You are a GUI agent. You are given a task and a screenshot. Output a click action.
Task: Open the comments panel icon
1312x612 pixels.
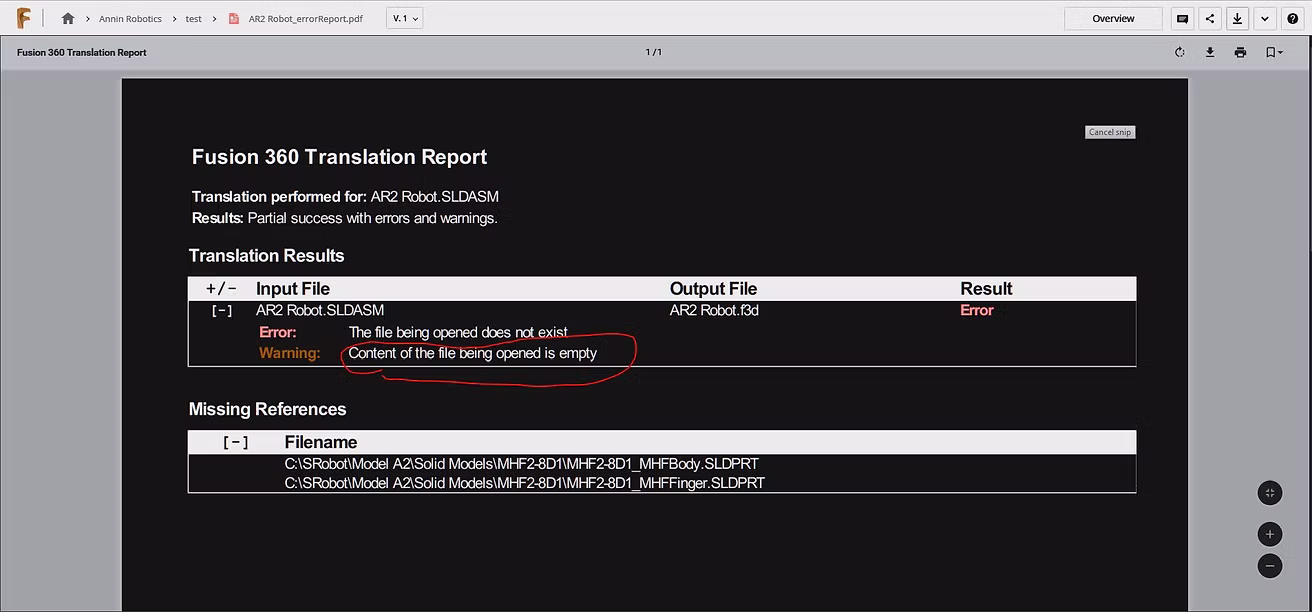point(1183,19)
